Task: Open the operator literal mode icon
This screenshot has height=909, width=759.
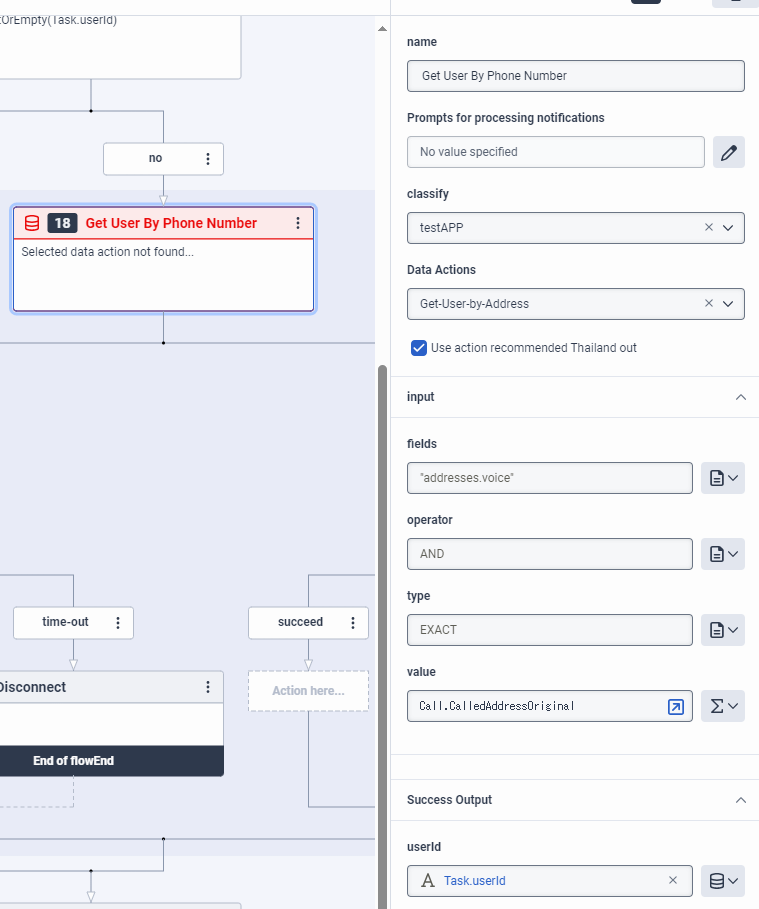Action: (723, 554)
